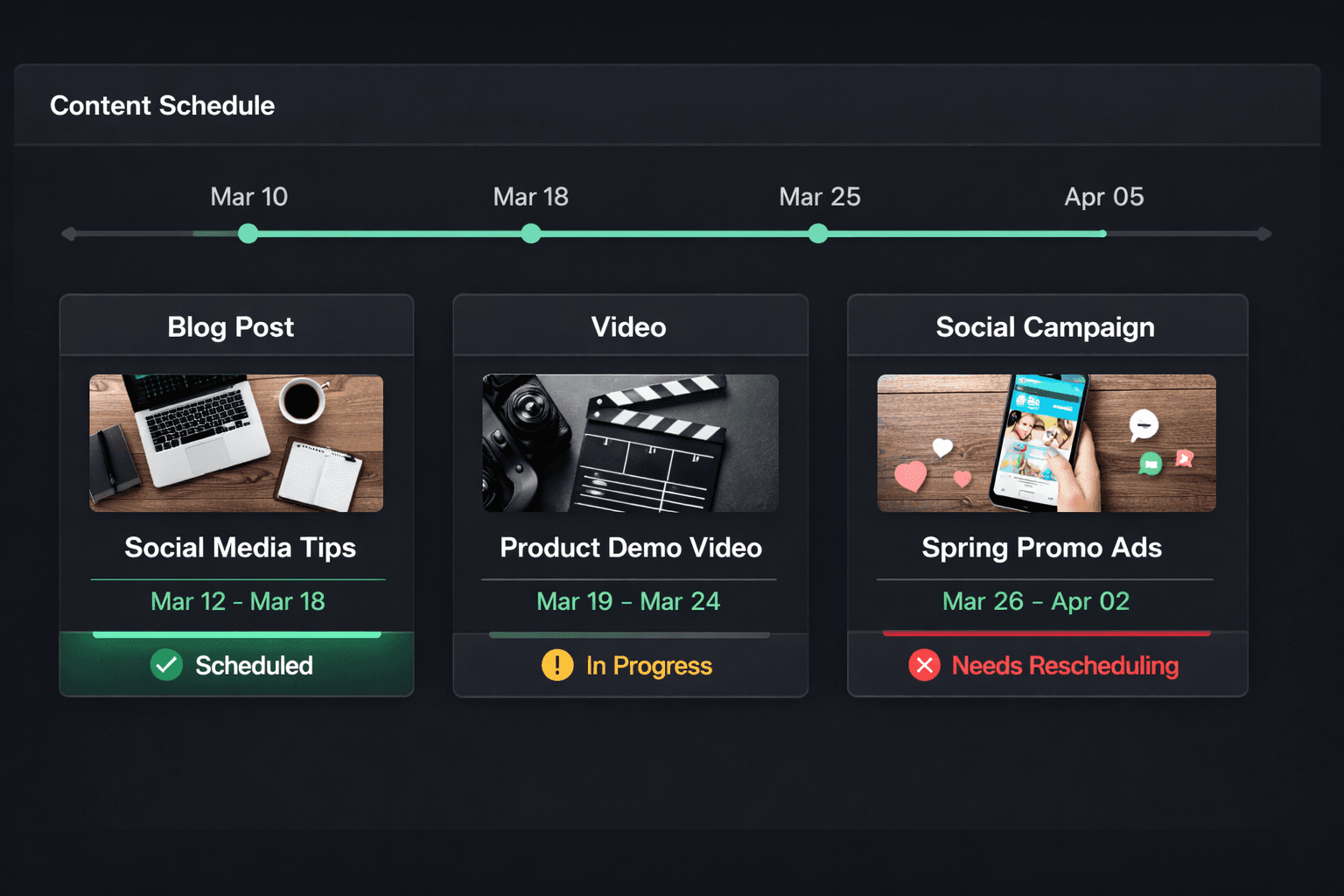Viewport: 1344px width, 896px height.
Task: Click the Needs Rescheduling status button
Action: [1047, 665]
